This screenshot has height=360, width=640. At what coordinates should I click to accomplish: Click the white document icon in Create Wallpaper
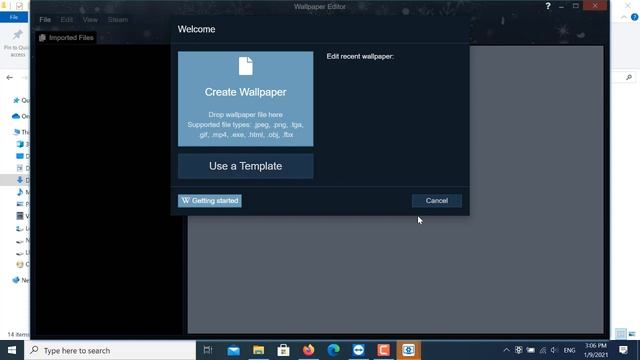click(245, 66)
